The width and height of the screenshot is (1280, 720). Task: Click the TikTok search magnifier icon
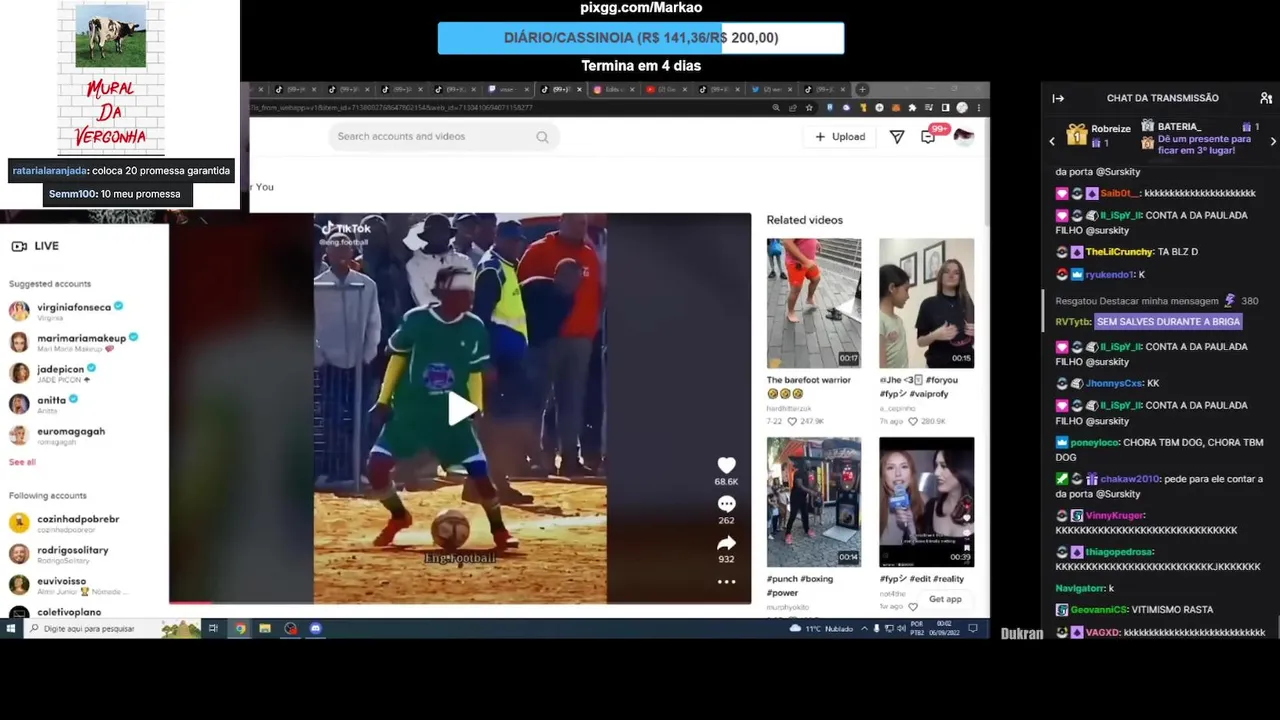(x=542, y=137)
